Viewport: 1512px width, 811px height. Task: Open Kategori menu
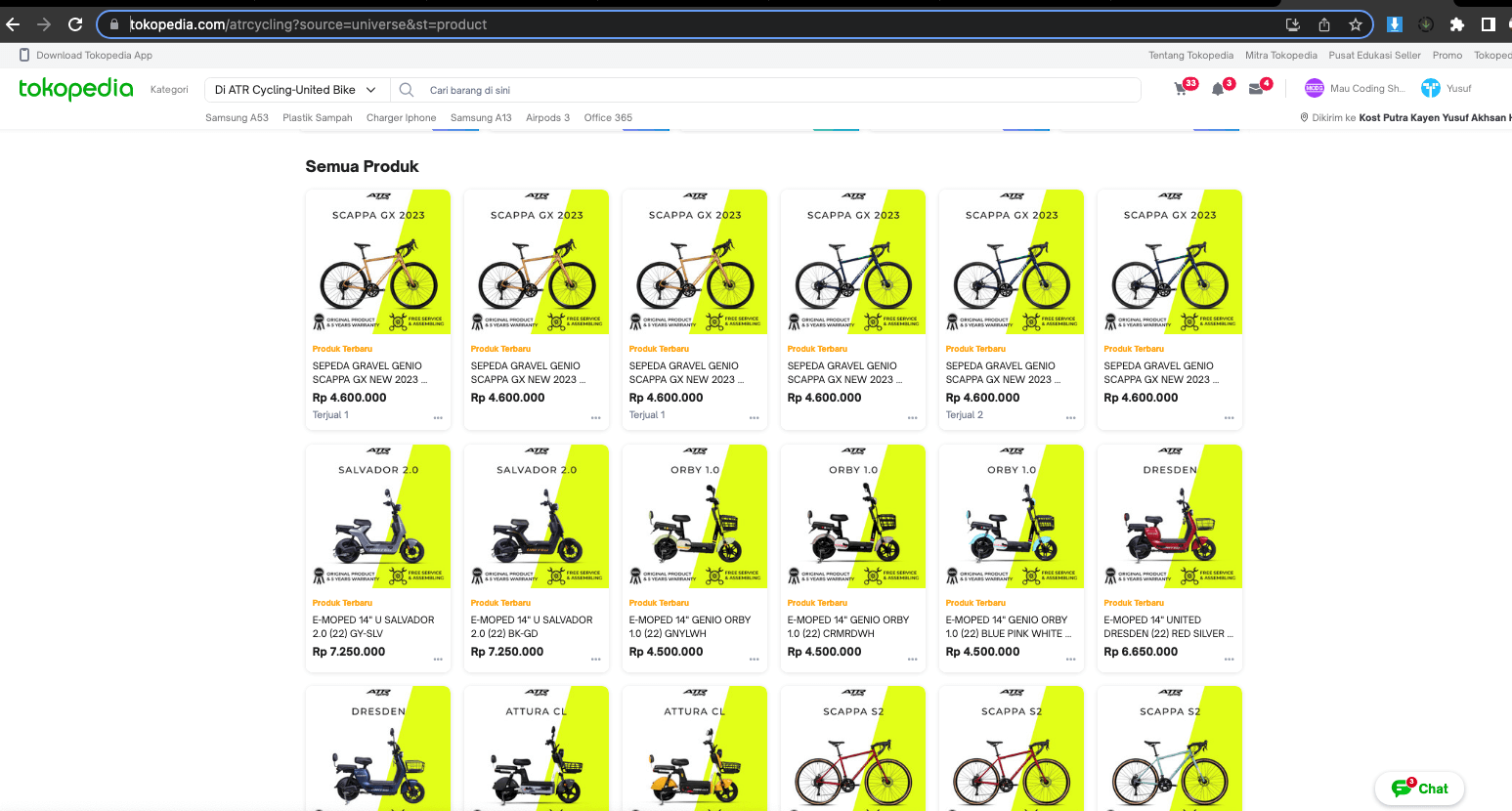(169, 90)
